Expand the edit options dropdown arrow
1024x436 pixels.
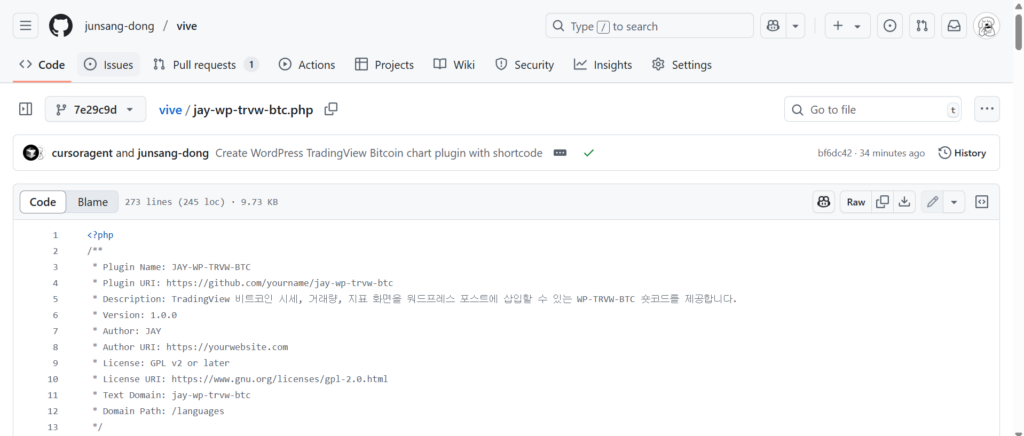tap(954, 202)
